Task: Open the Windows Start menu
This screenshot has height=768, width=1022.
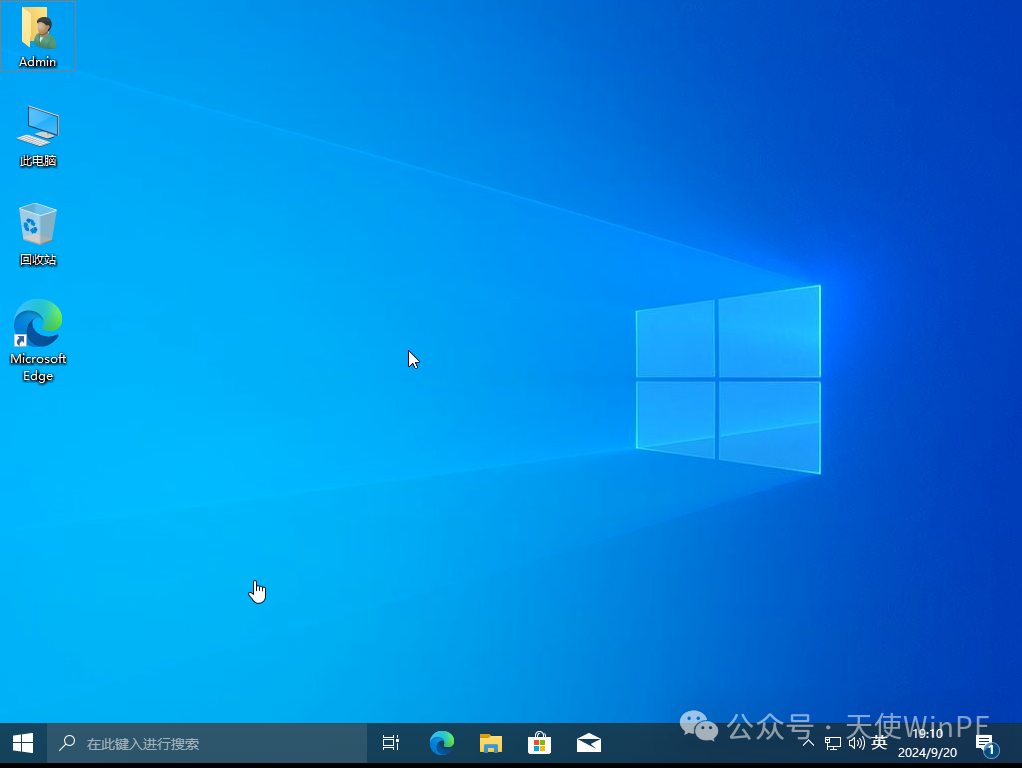Action: pyautogui.click(x=23, y=743)
